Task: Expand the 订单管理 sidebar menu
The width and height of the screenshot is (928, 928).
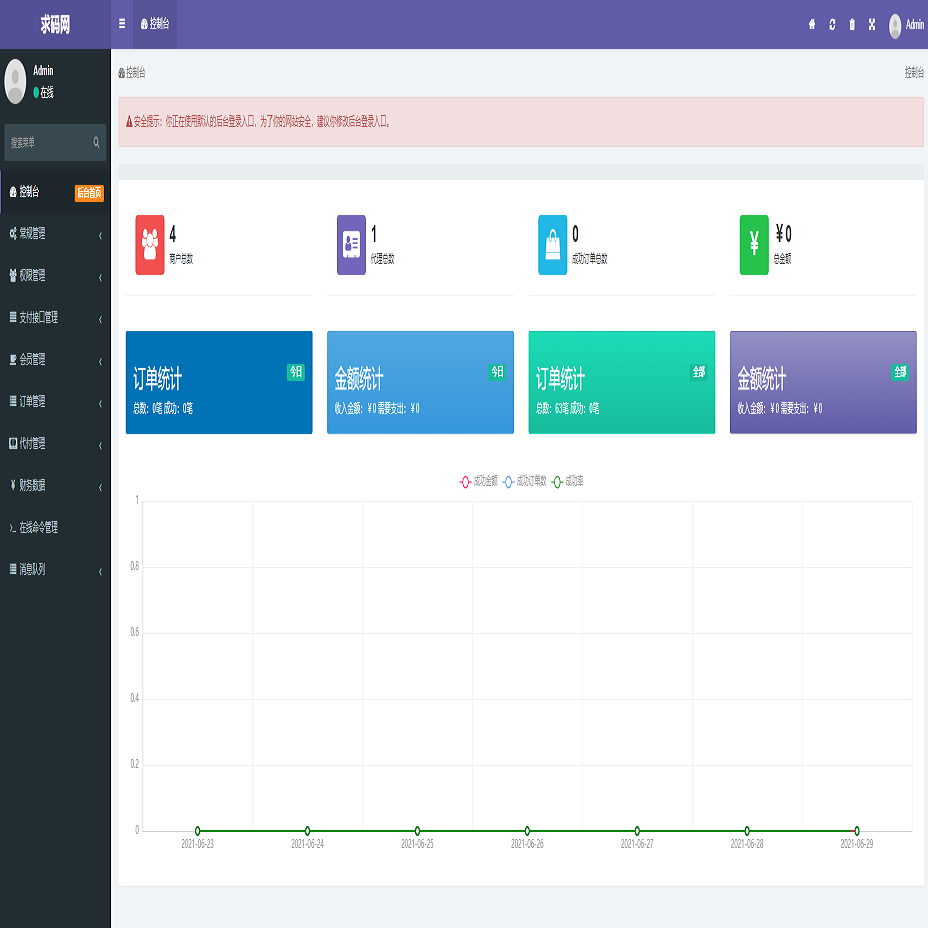Action: click(x=55, y=402)
